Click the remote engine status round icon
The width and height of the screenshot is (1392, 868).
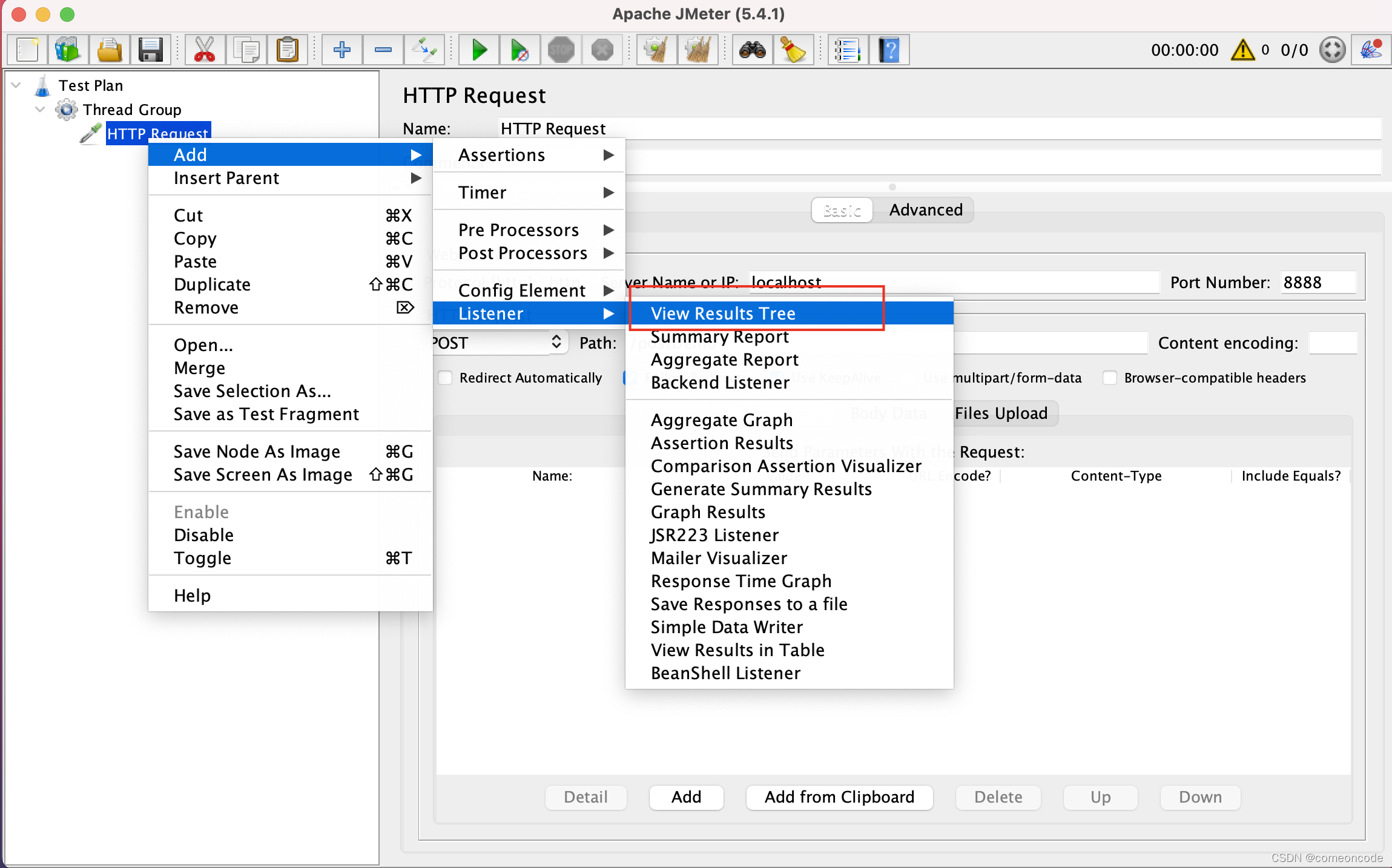tap(1332, 50)
